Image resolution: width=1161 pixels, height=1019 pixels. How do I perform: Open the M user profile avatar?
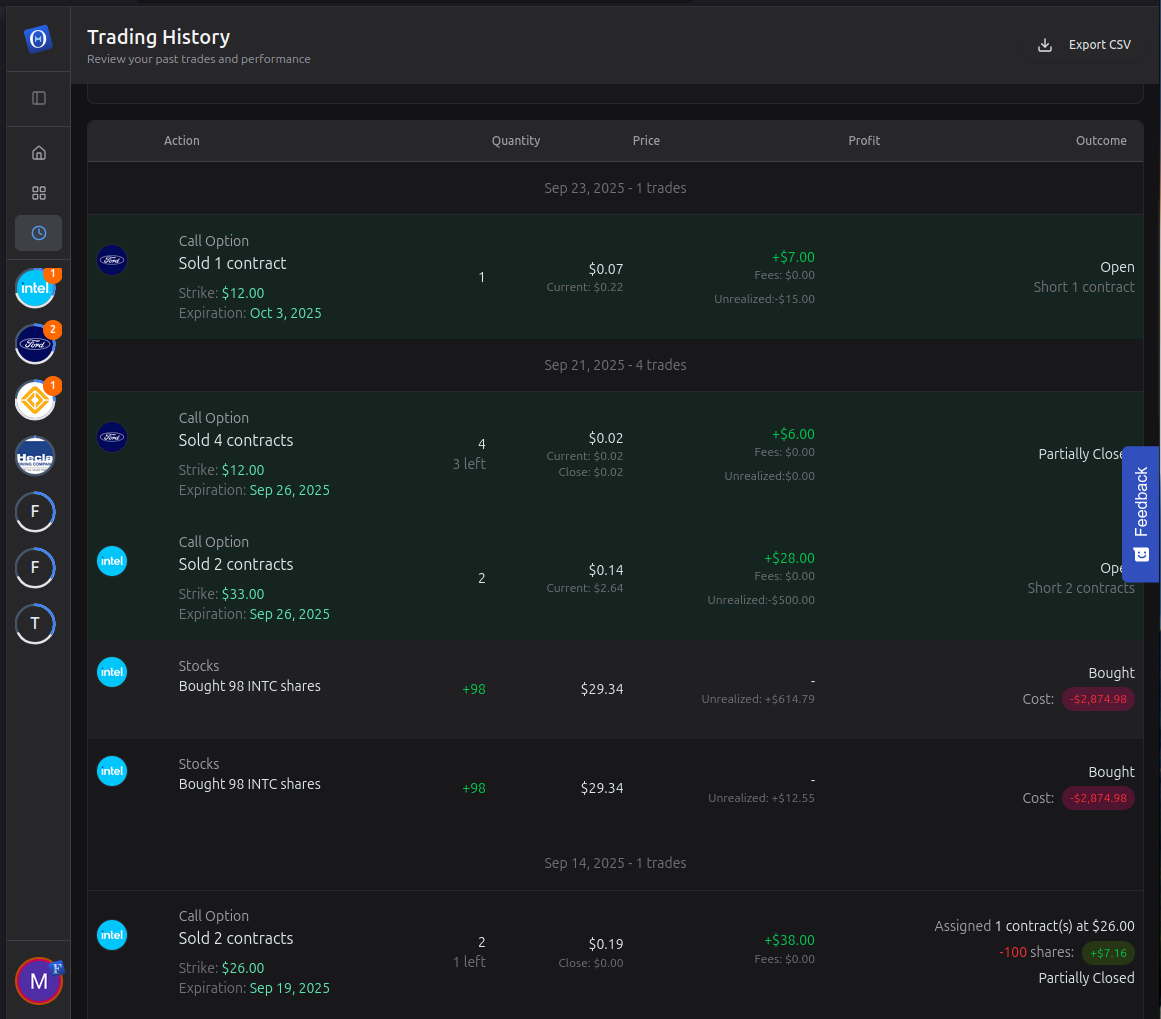coord(39,981)
